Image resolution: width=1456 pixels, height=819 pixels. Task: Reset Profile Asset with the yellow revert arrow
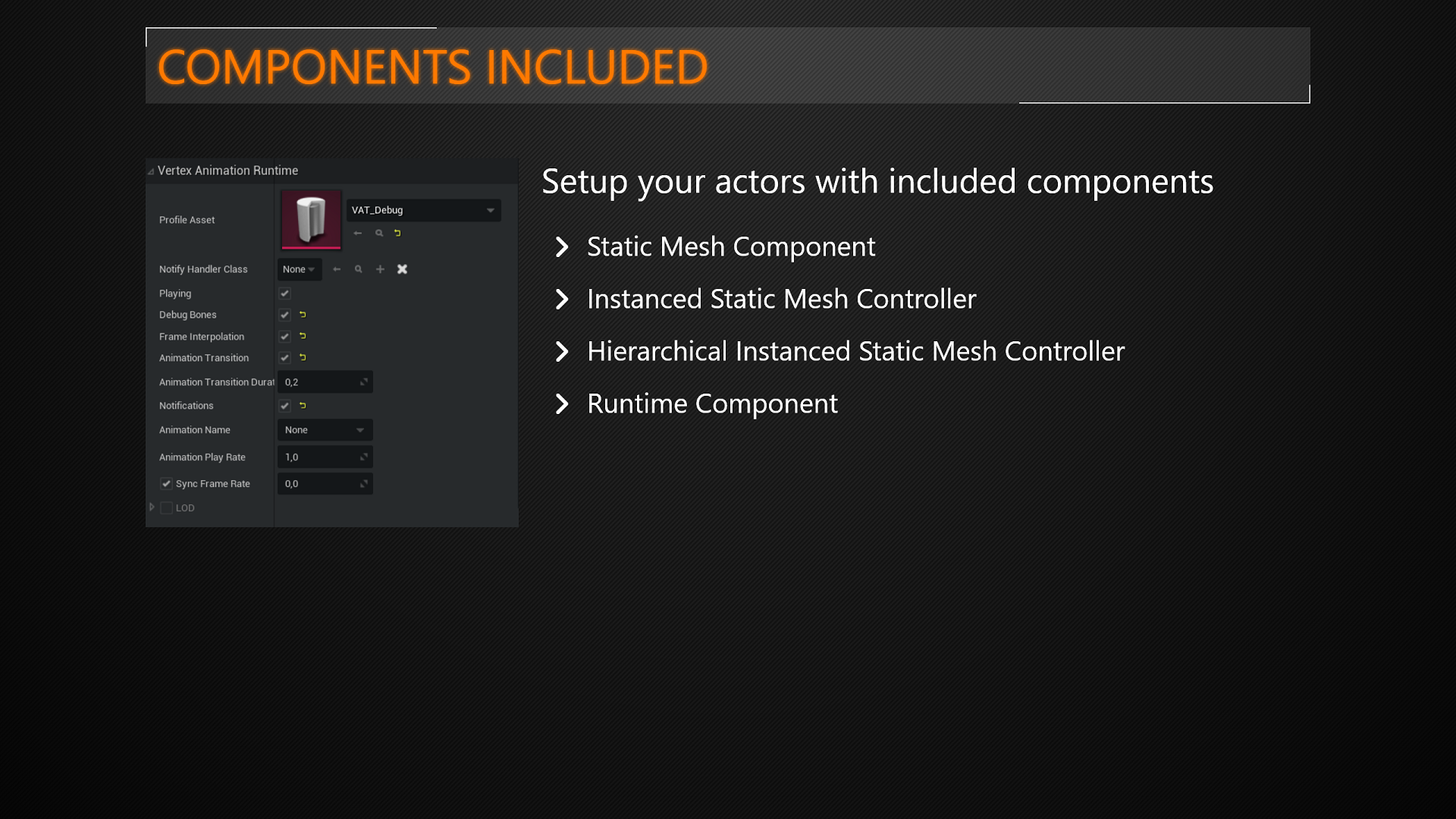(397, 233)
